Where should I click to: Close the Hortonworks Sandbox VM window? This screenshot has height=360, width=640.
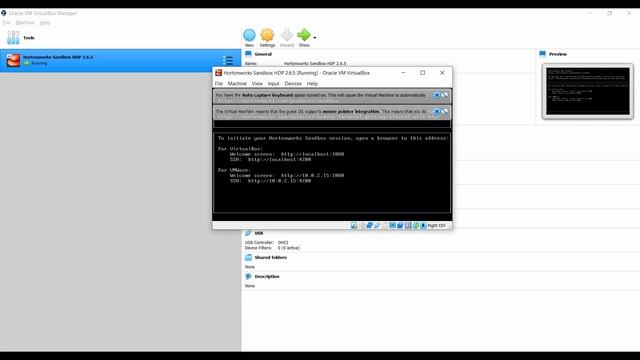pyautogui.click(x=442, y=73)
